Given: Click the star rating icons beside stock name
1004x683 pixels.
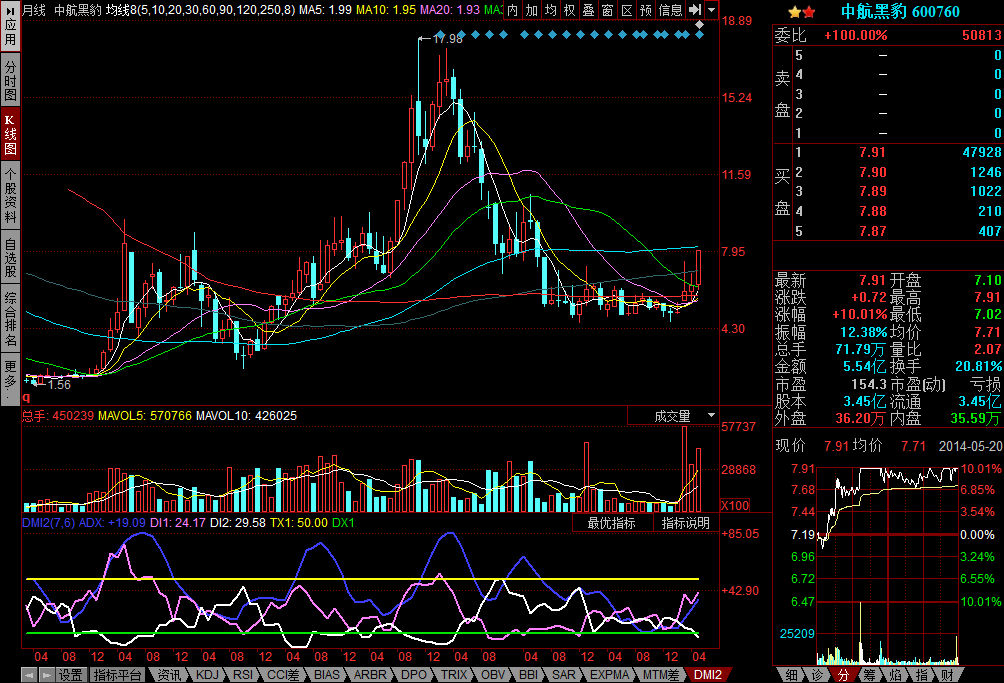Looking at the screenshot, I should coord(802,12).
